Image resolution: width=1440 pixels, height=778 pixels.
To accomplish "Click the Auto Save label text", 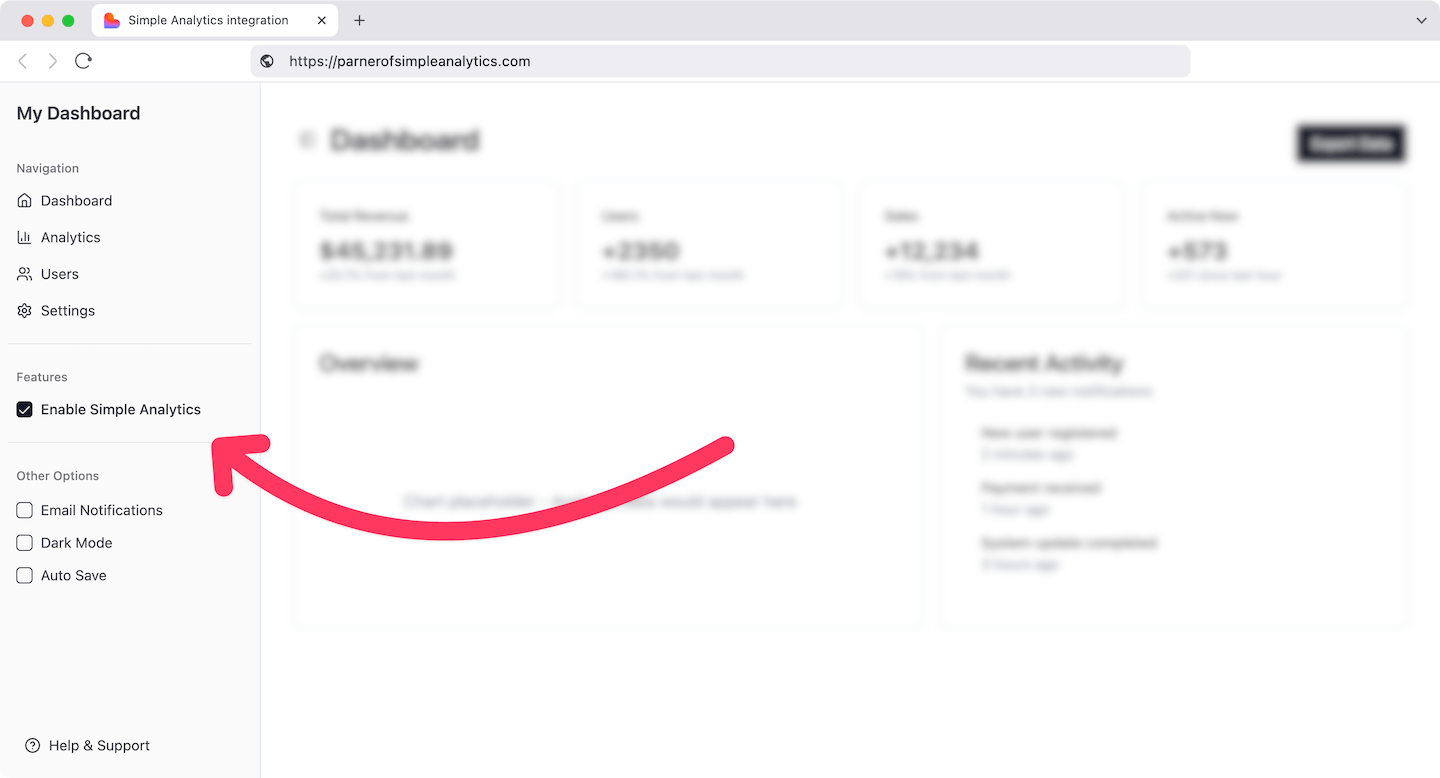I will tap(74, 576).
